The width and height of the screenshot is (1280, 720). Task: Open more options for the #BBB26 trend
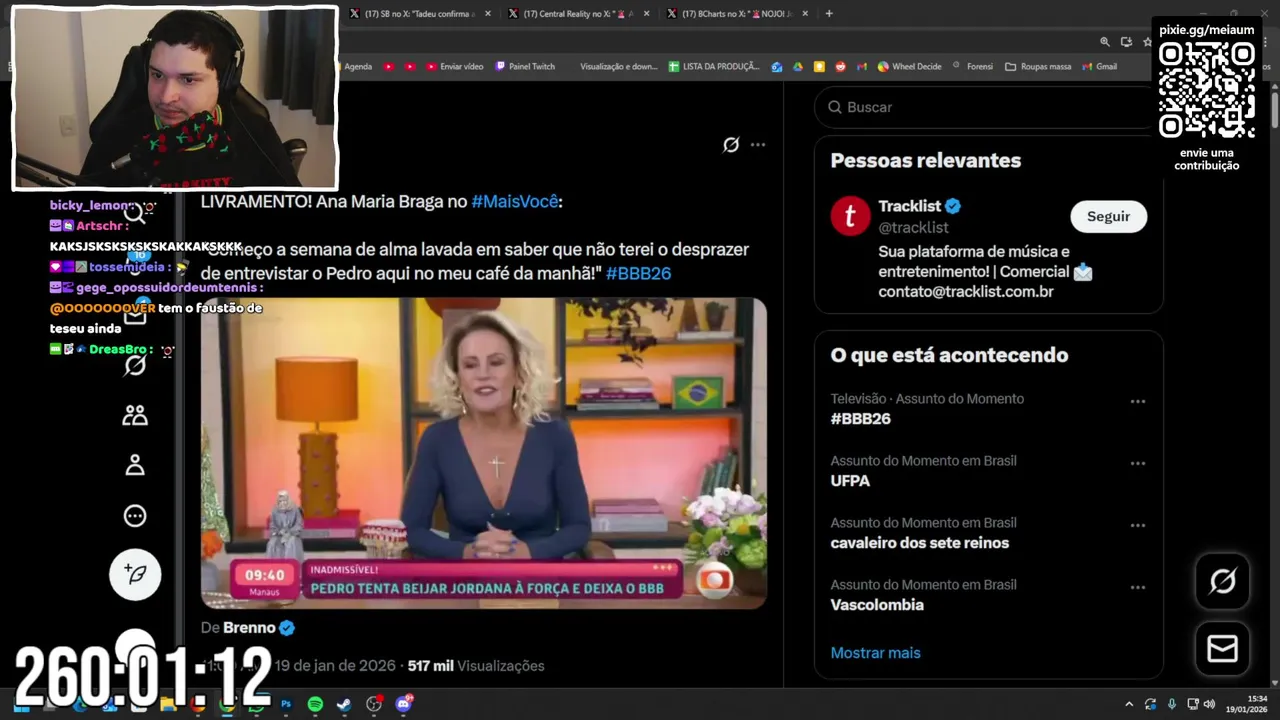1137,401
